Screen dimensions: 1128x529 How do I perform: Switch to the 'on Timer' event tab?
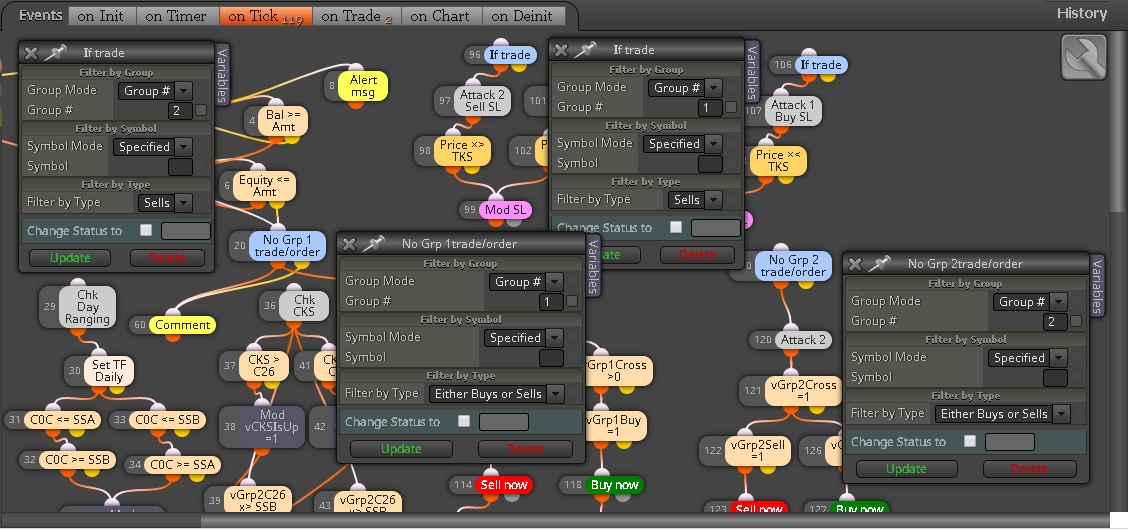(x=176, y=16)
